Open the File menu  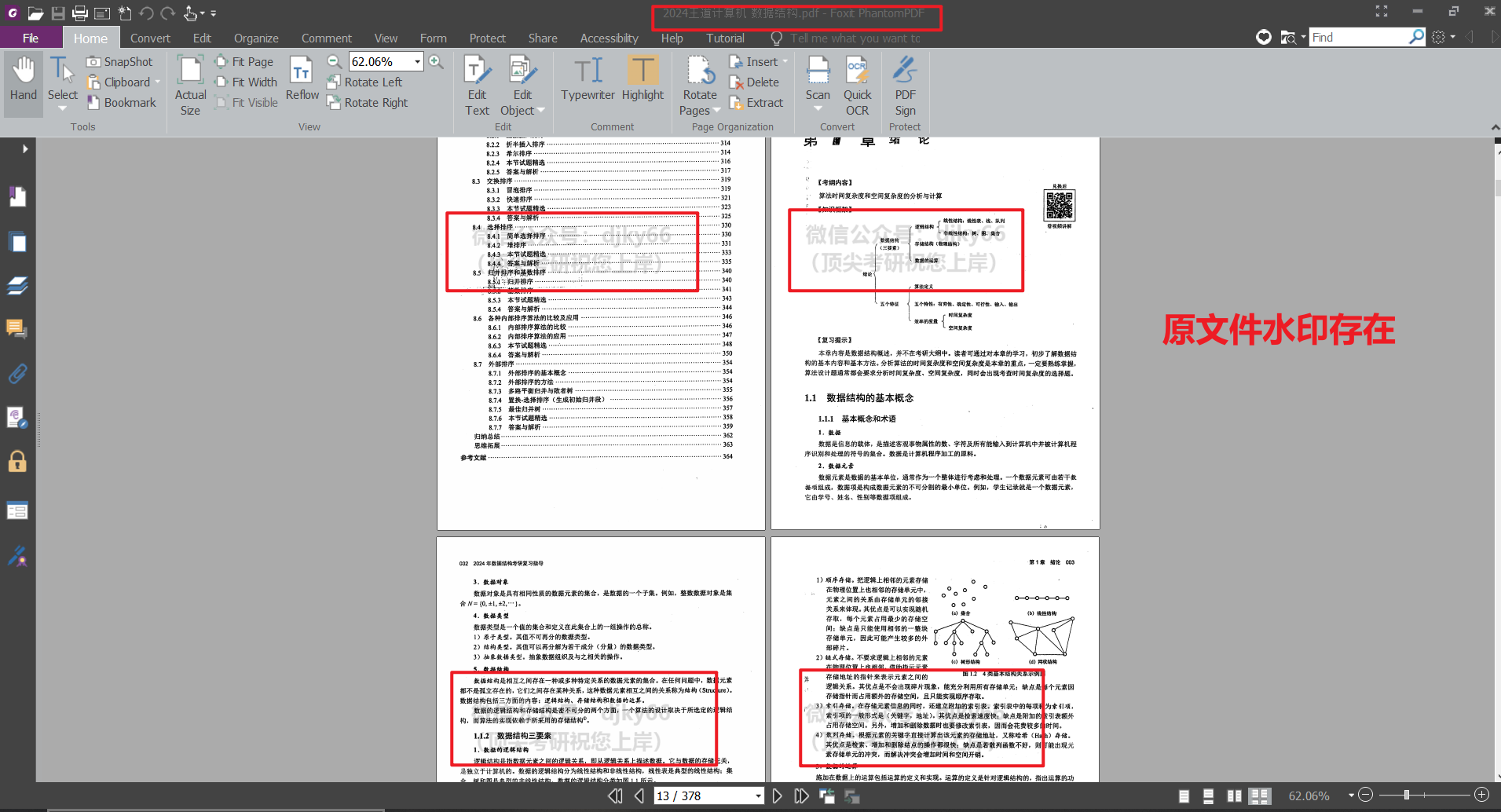(x=31, y=38)
